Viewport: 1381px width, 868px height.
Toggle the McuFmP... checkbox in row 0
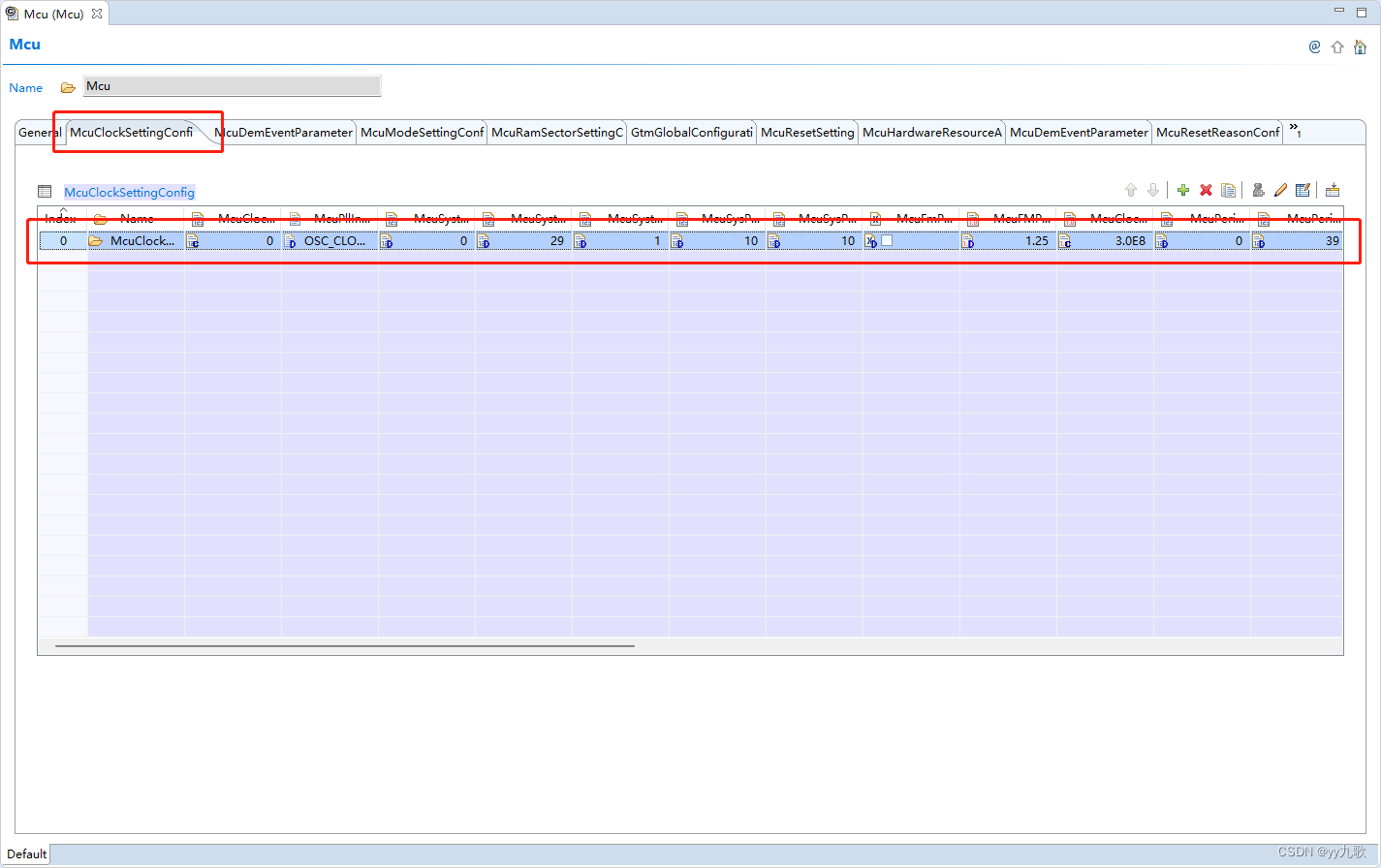pos(886,240)
